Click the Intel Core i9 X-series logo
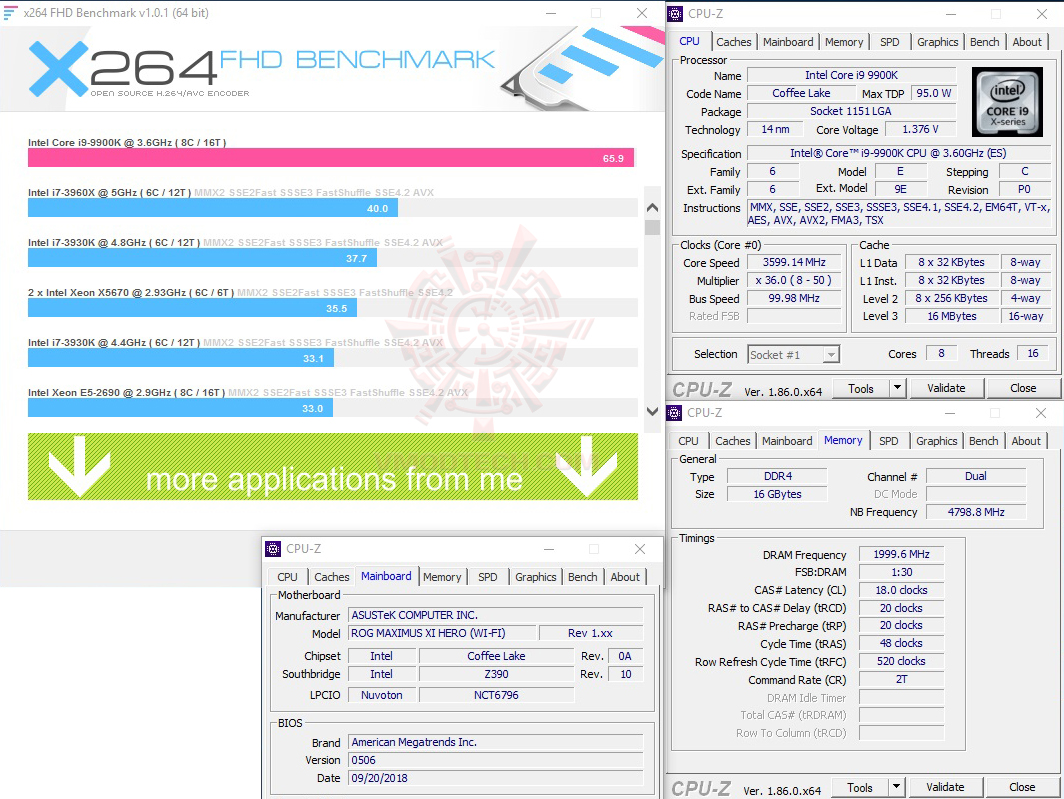This screenshot has height=799, width=1064. tap(1007, 102)
